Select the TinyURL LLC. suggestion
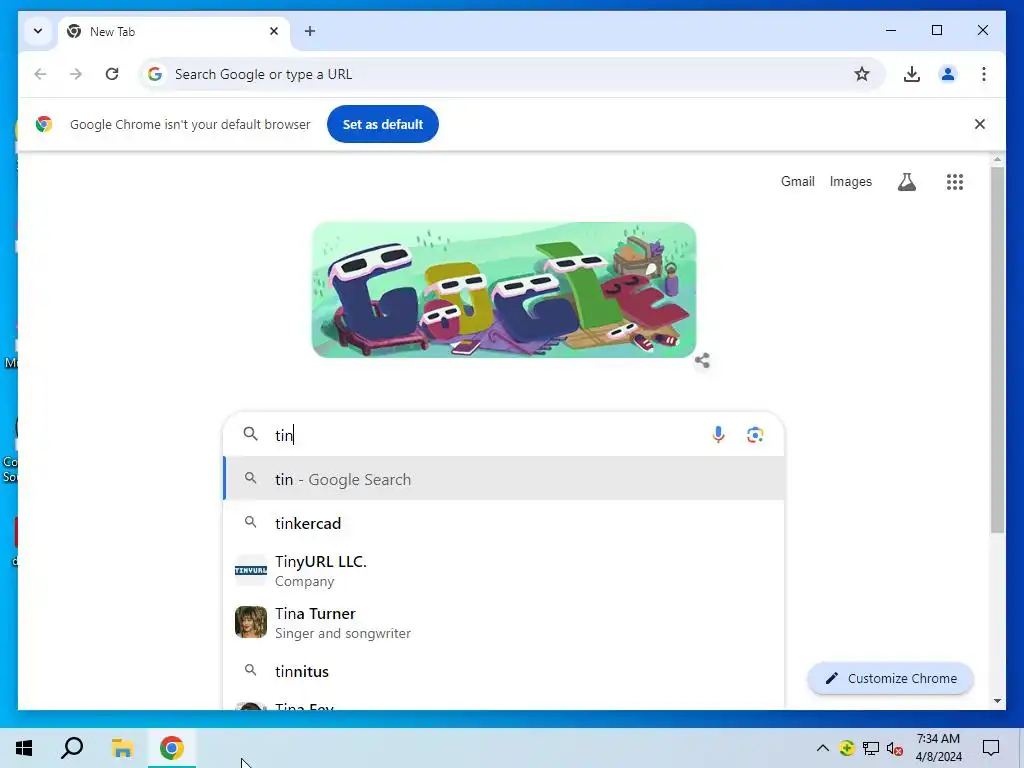The width and height of the screenshot is (1024, 768). coord(504,571)
